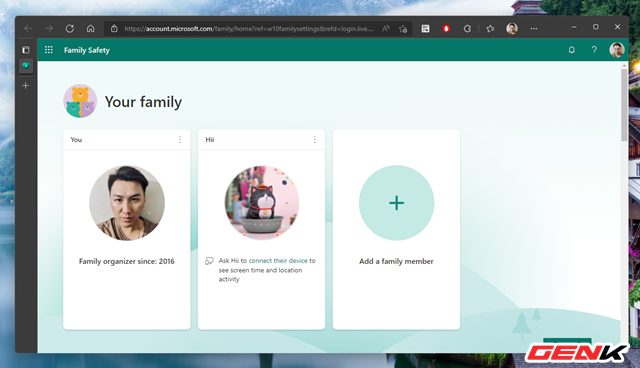Open more options on the You card
Screen dimensions: 640x368
coord(180,140)
